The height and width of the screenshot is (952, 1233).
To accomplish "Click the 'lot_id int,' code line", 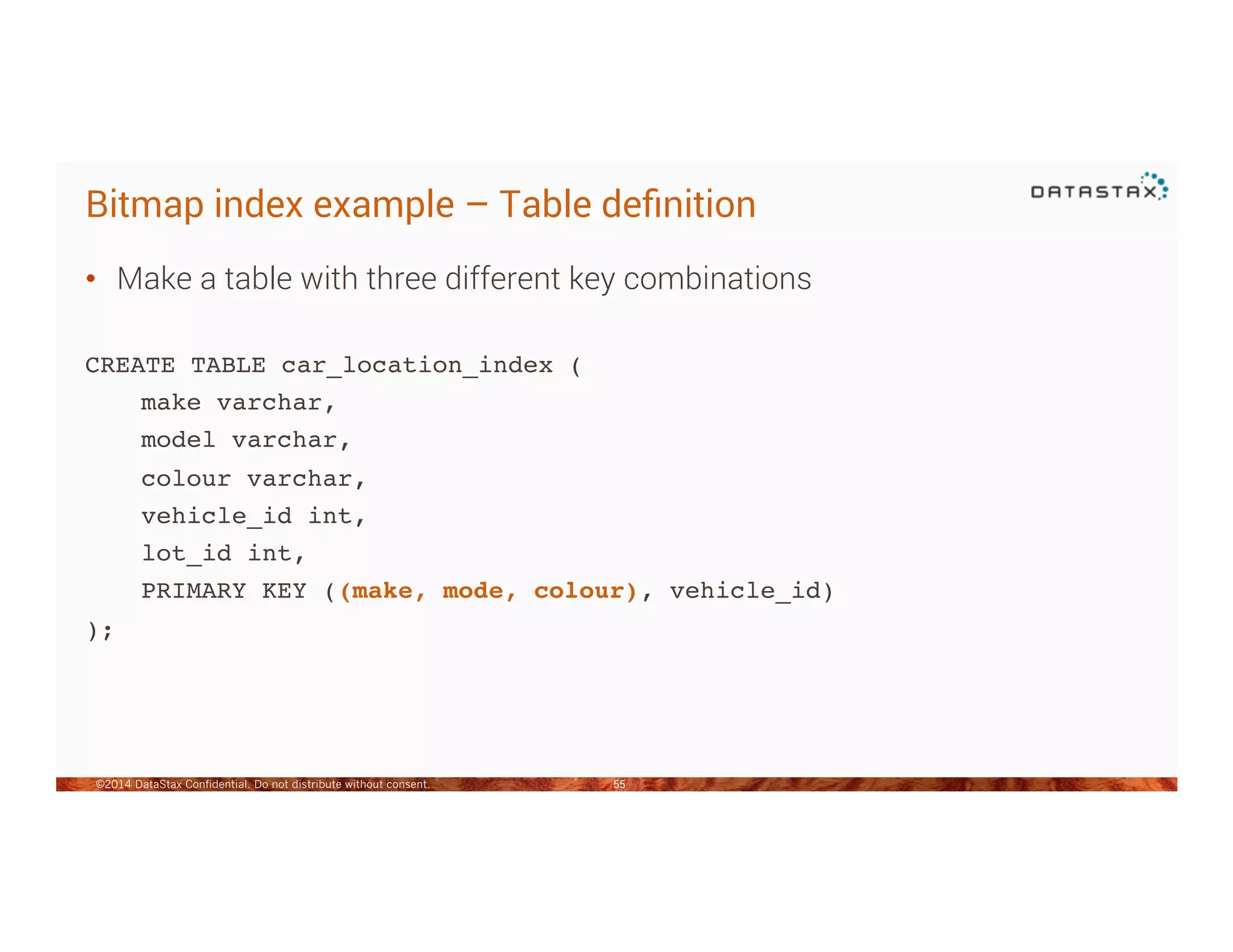I will point(223,554).
